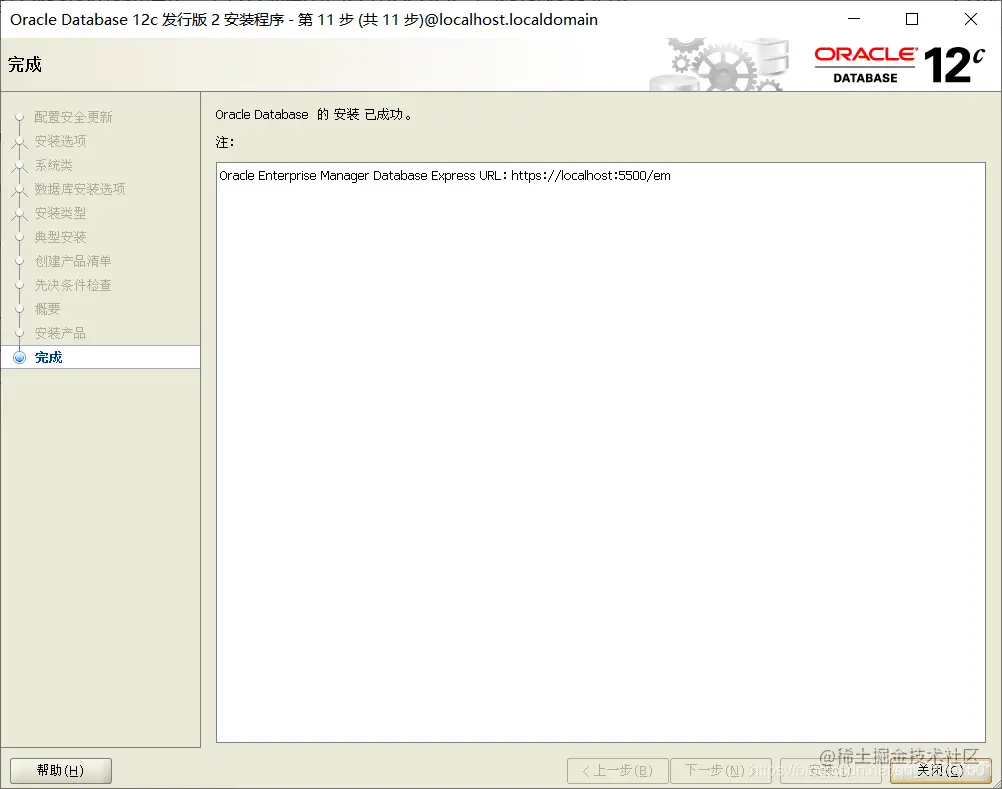
Task: Click the disabled 上一步(B) back button
Action: pos(617,770)
